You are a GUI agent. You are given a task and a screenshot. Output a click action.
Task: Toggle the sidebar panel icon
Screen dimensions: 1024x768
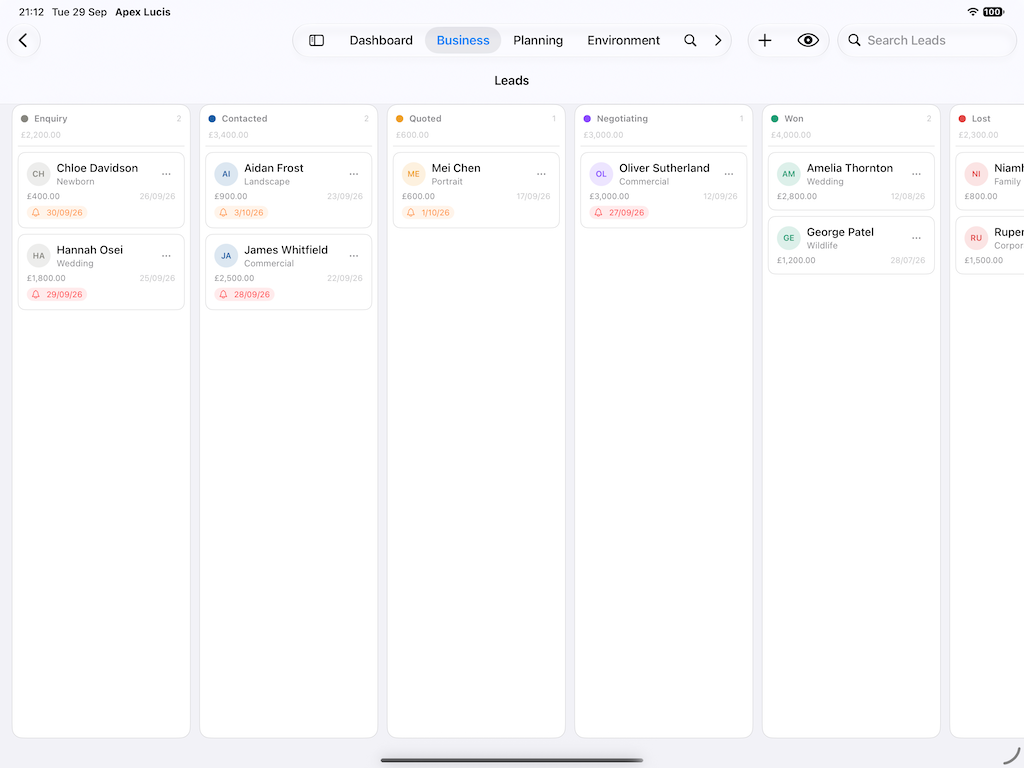click(x=316, y=40)
